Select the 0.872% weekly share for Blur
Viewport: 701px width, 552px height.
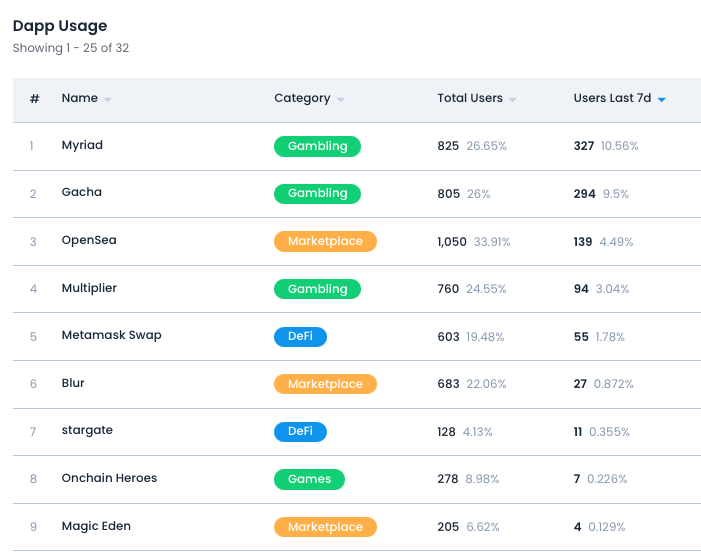[613, 384]
